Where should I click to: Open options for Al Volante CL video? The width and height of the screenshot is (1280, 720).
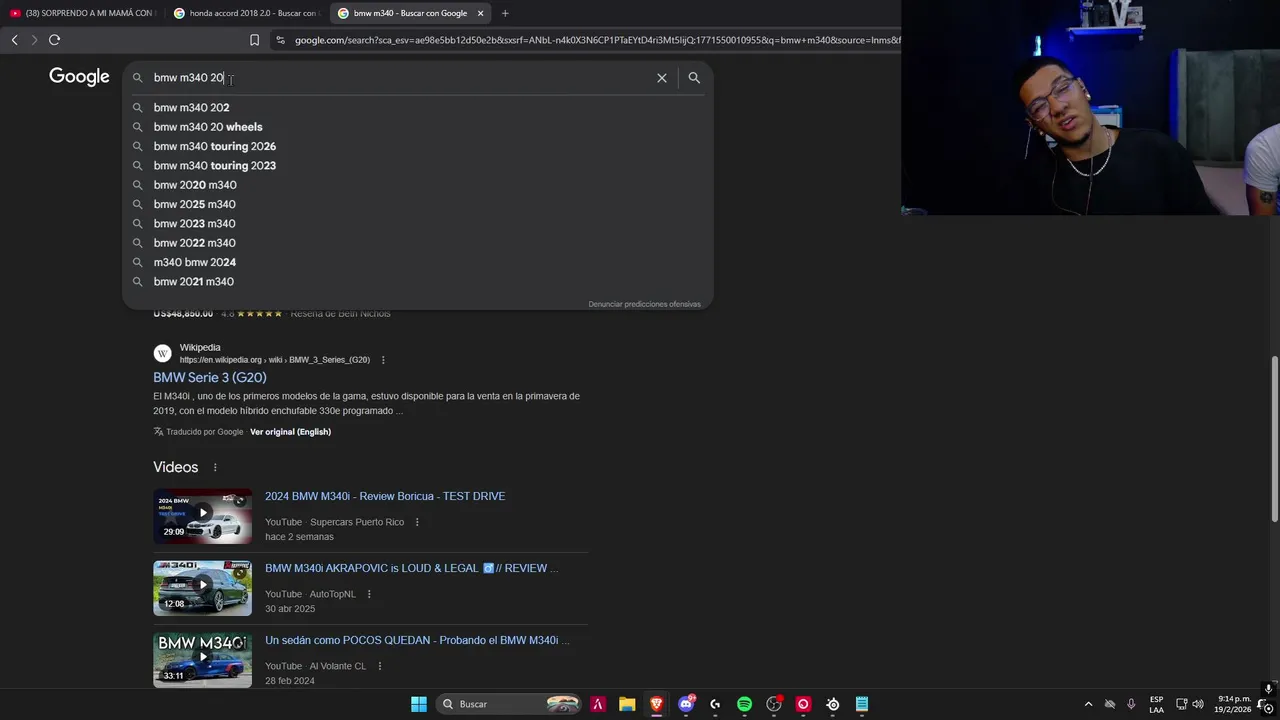[379, 666]
